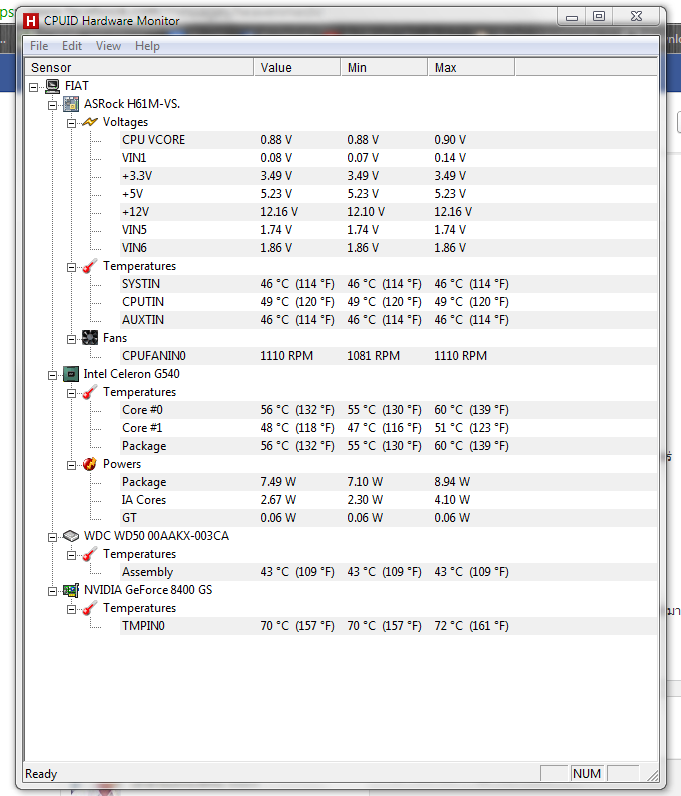The height and width of the screenshot is (796, 681).
Task: Collapse the Fans group
Action: (72, 340)
